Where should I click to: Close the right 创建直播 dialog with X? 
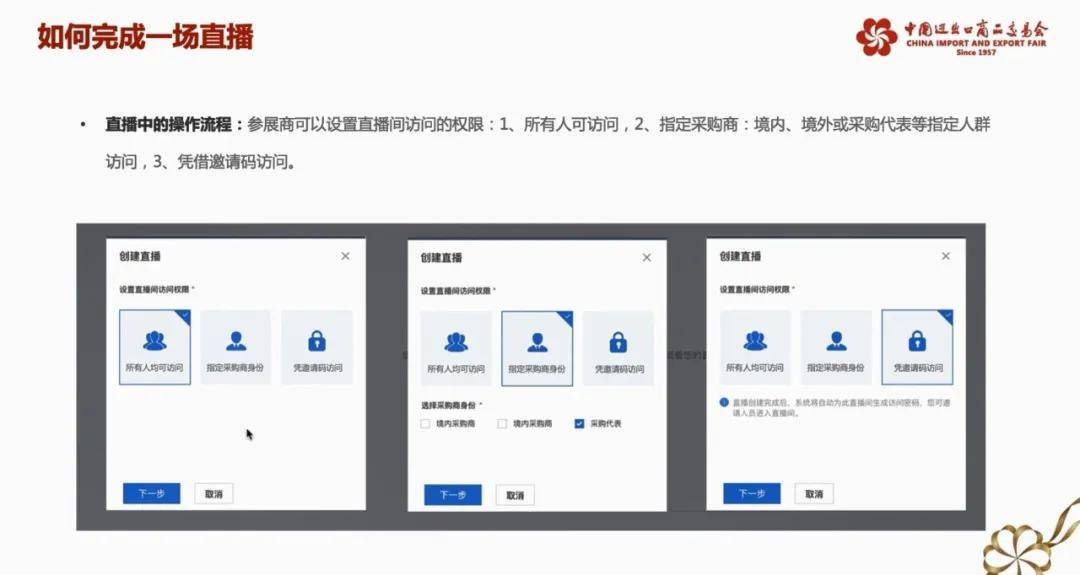(945, 256)
